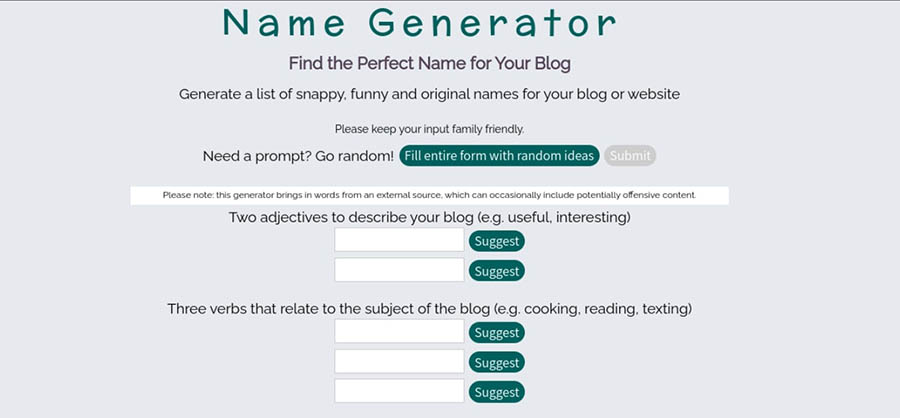Image resolution: width=900 pixels, height=418 pixels.
Task: Suggest a word for the first adjective
Action: (x=497, y=241)
